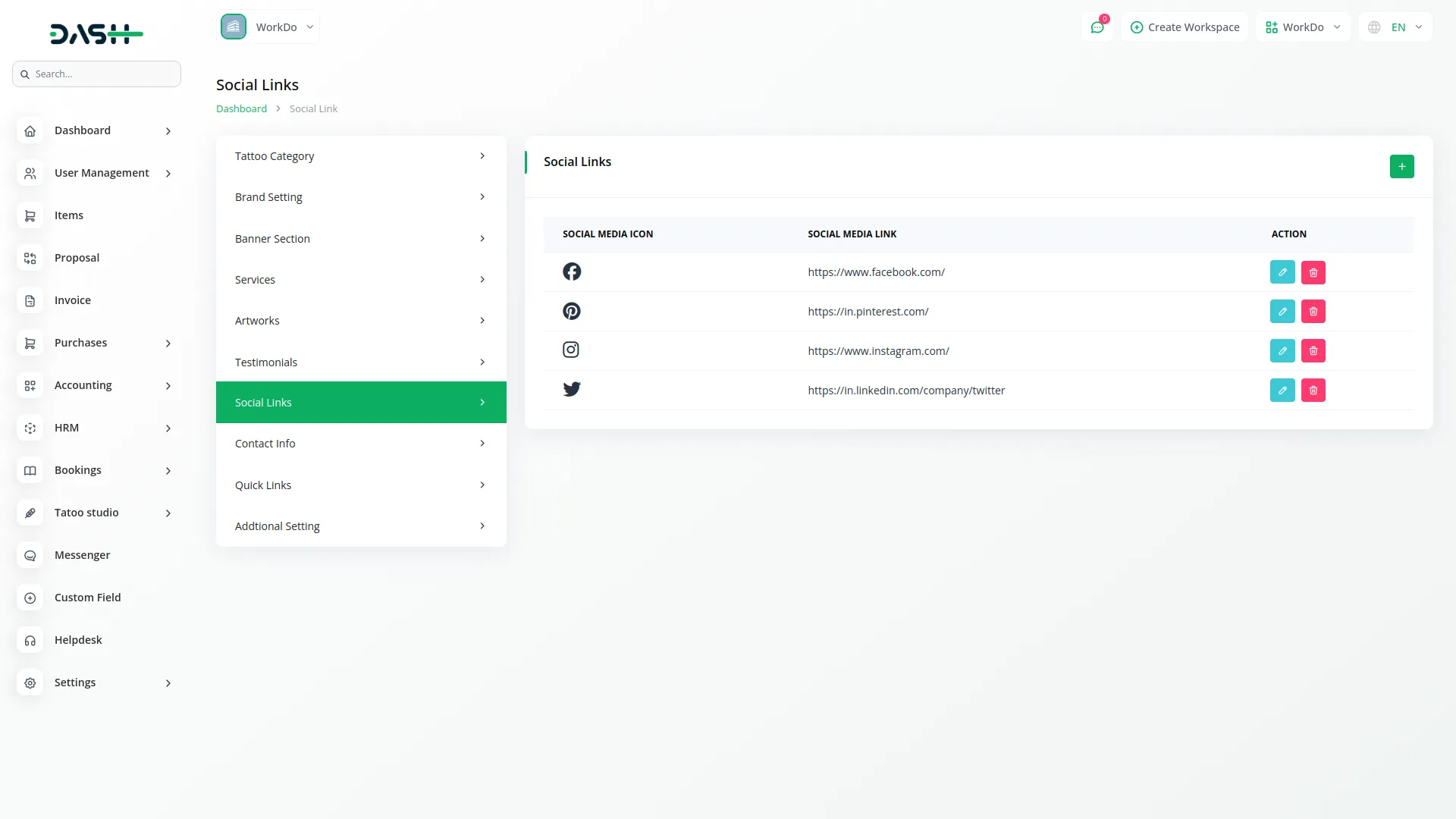Click the Instagram icon in the table
This screenshot has width=1456, height=819.
pyautogui.click(x=571, y=350)
